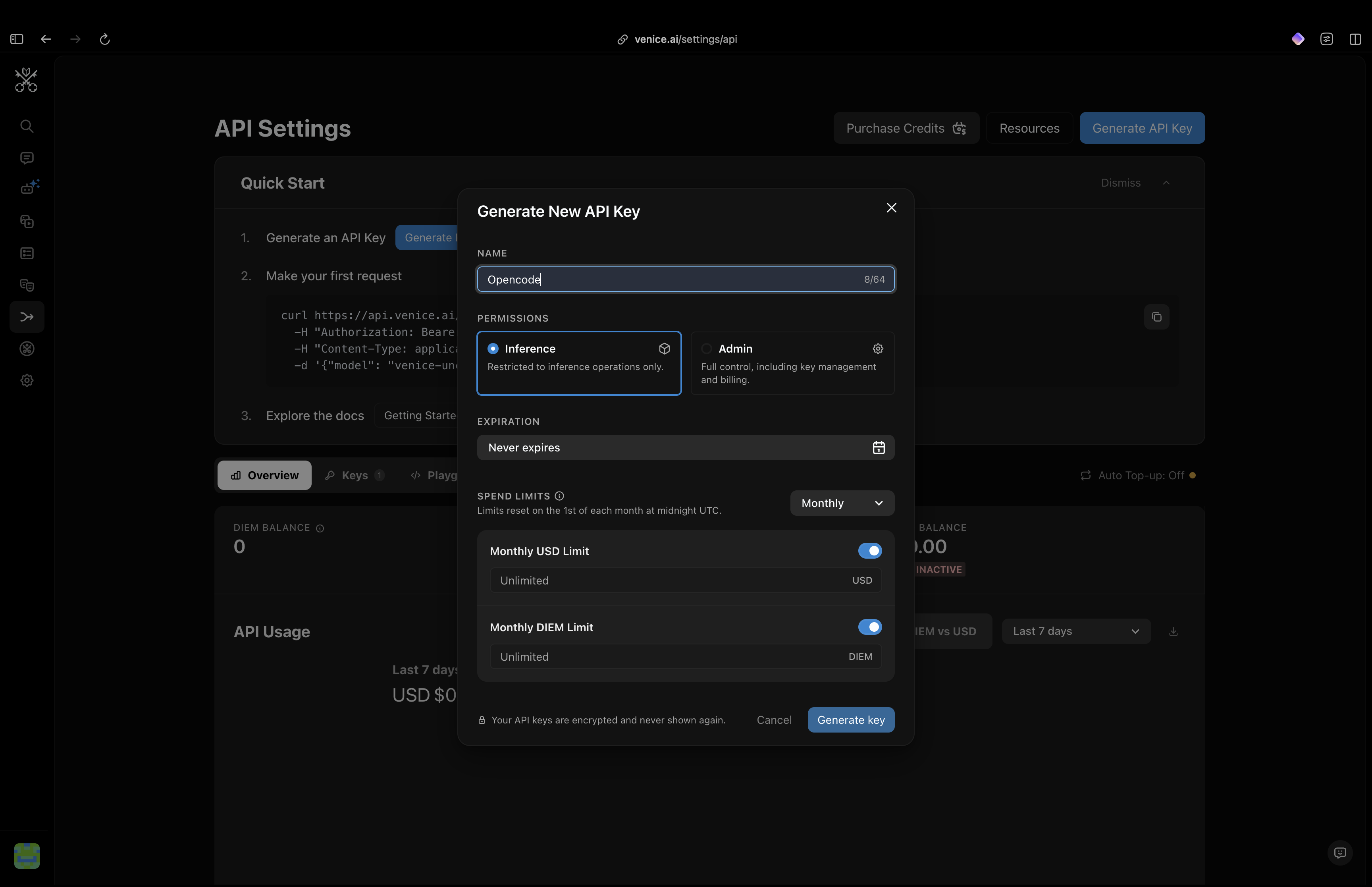Image resolution: width=1372 pixels, height=887 pixels.
Task: Go forward with the browser arrow
Action: 75,39
